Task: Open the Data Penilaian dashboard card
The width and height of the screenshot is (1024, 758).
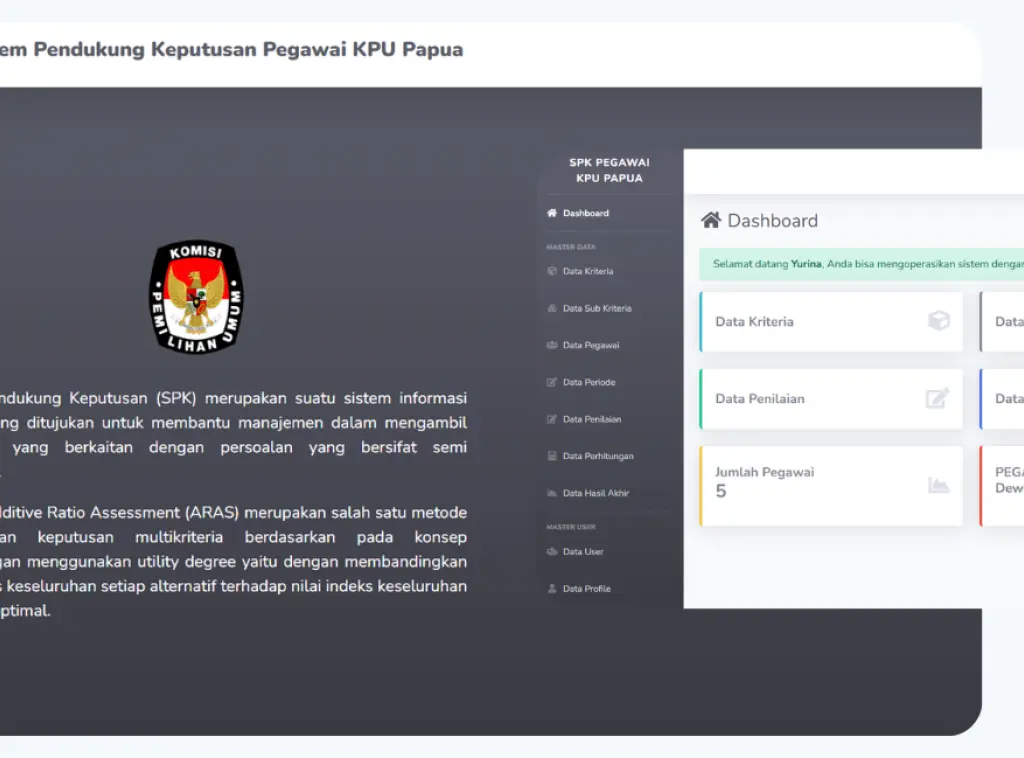Action: (x=830, y=399)
